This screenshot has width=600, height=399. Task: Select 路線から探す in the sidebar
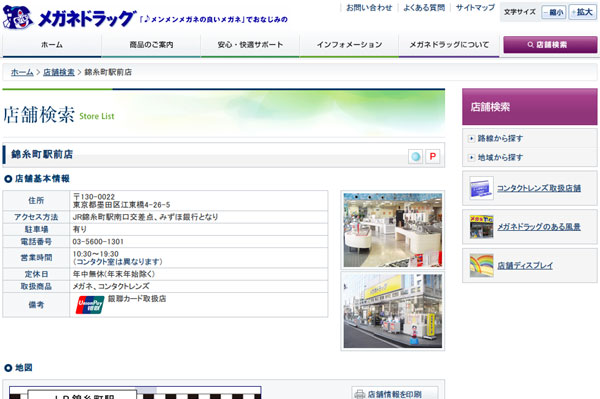500,138
